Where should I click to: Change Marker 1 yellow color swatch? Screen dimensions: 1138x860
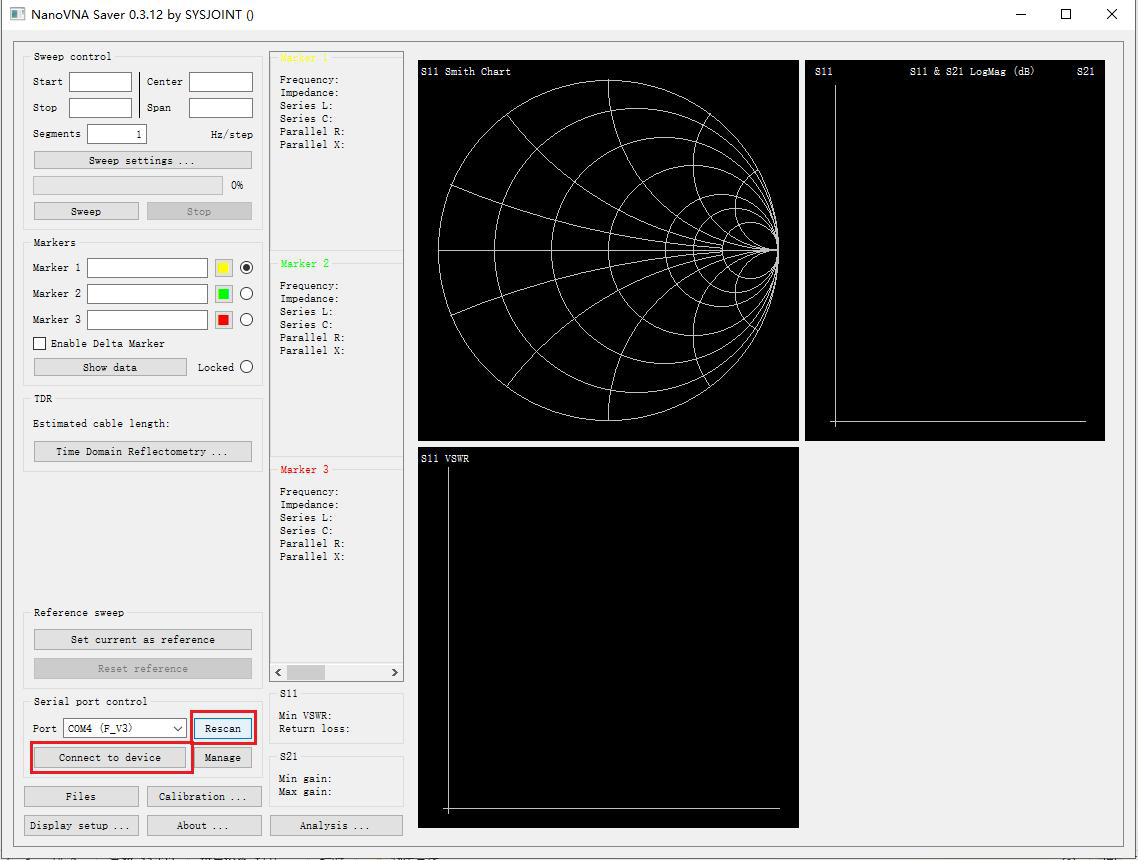(x=222, y=267)
